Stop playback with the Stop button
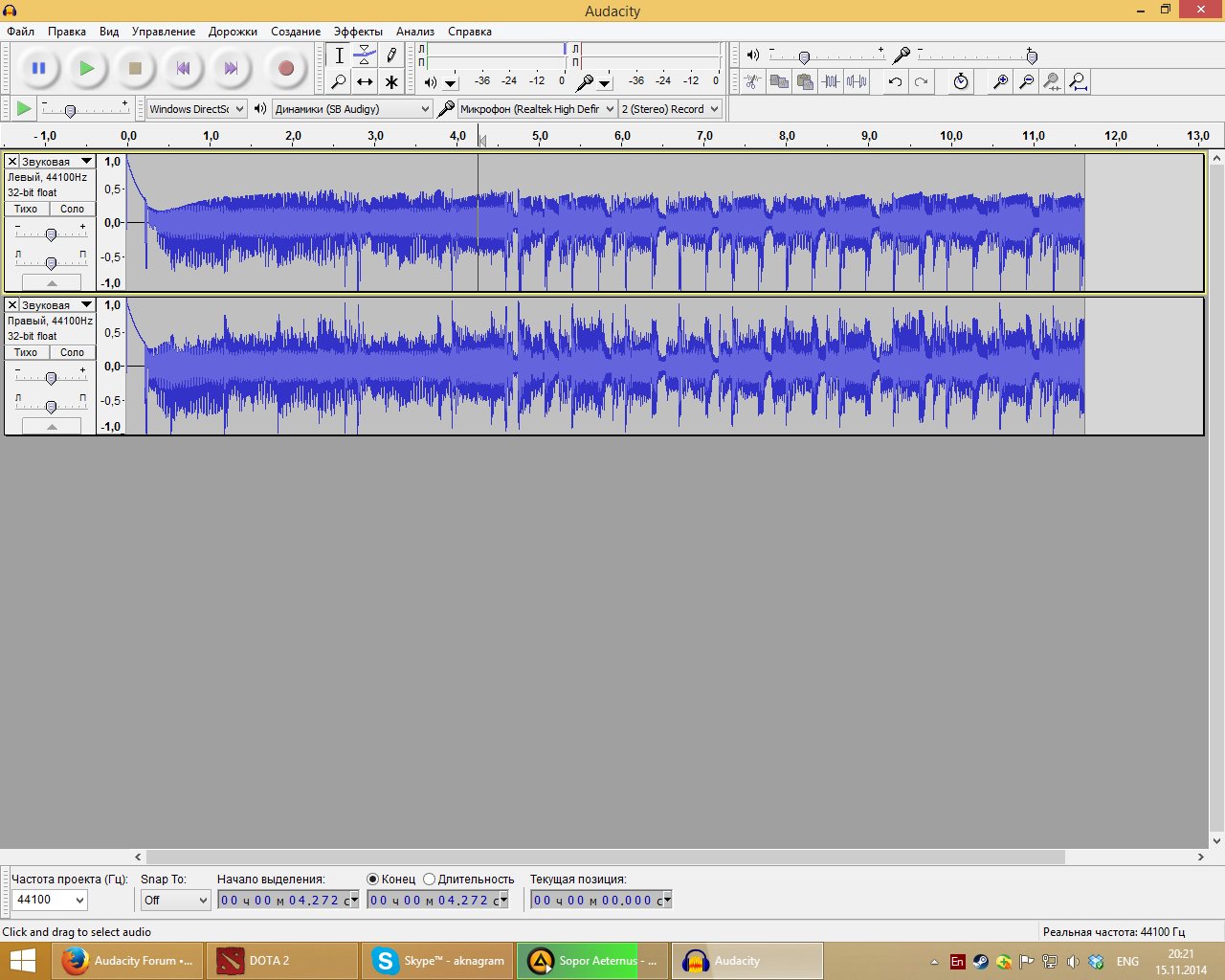 coord(135,68)
